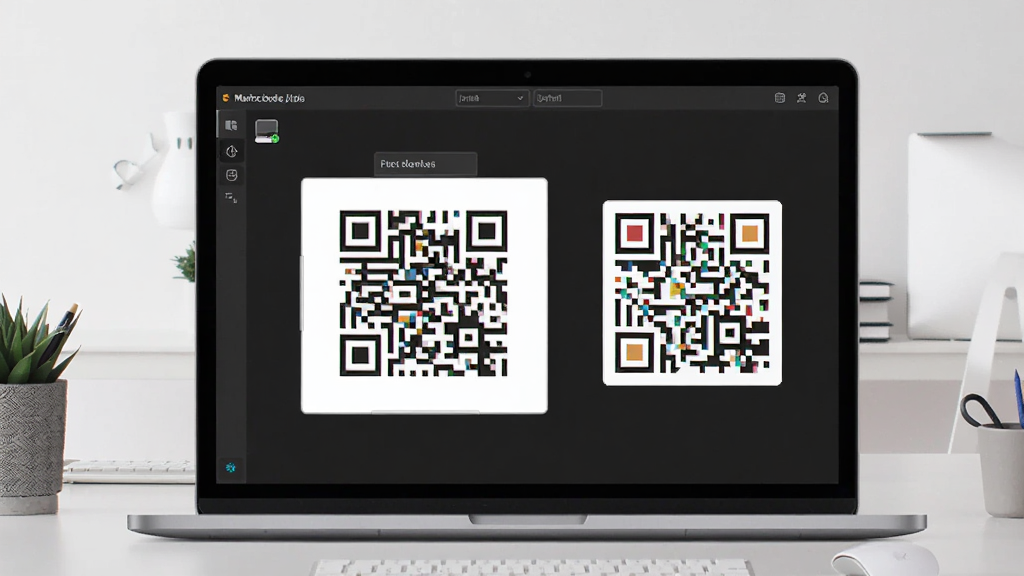Click the database-style icon at top right
This screenshot has width=1024, height=576.
coord(780,98)
